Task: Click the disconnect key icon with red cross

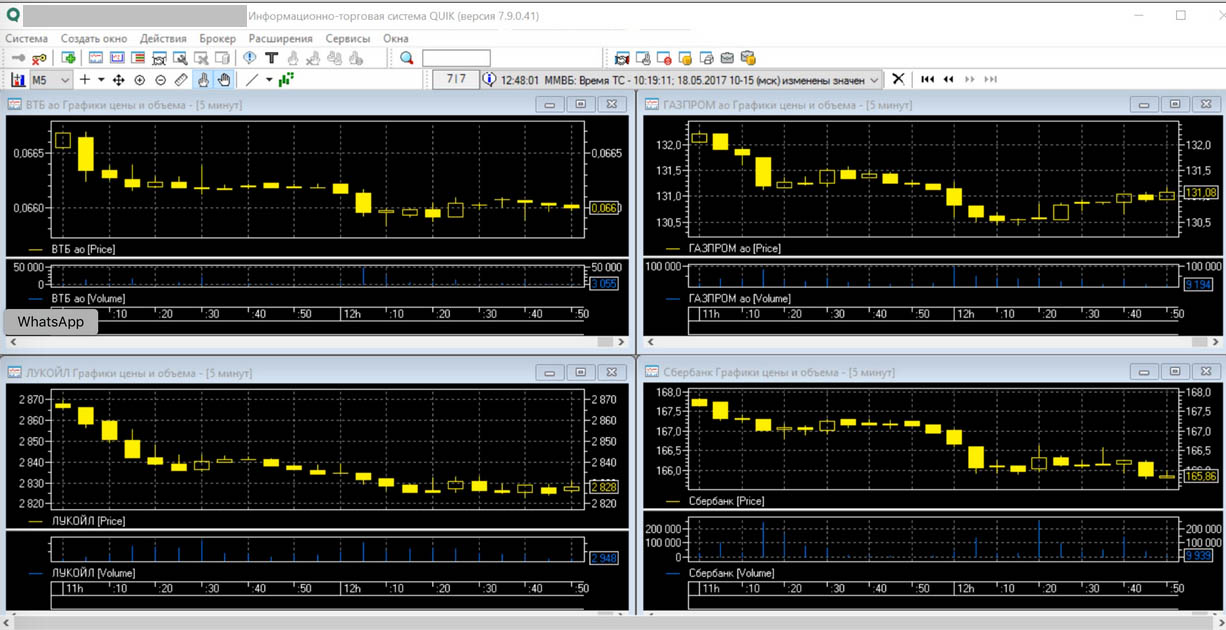Action: [39, 58]
